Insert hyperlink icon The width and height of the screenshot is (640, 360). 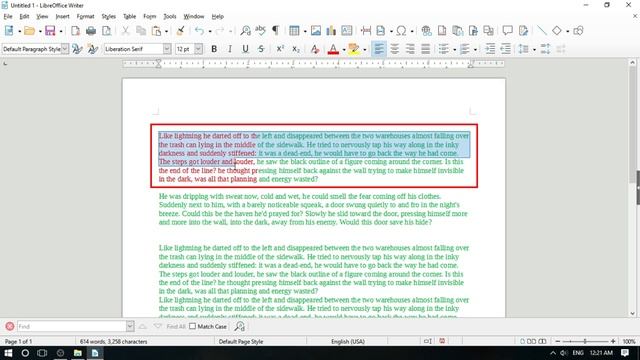pyautogui.click(x=427, y=31)
